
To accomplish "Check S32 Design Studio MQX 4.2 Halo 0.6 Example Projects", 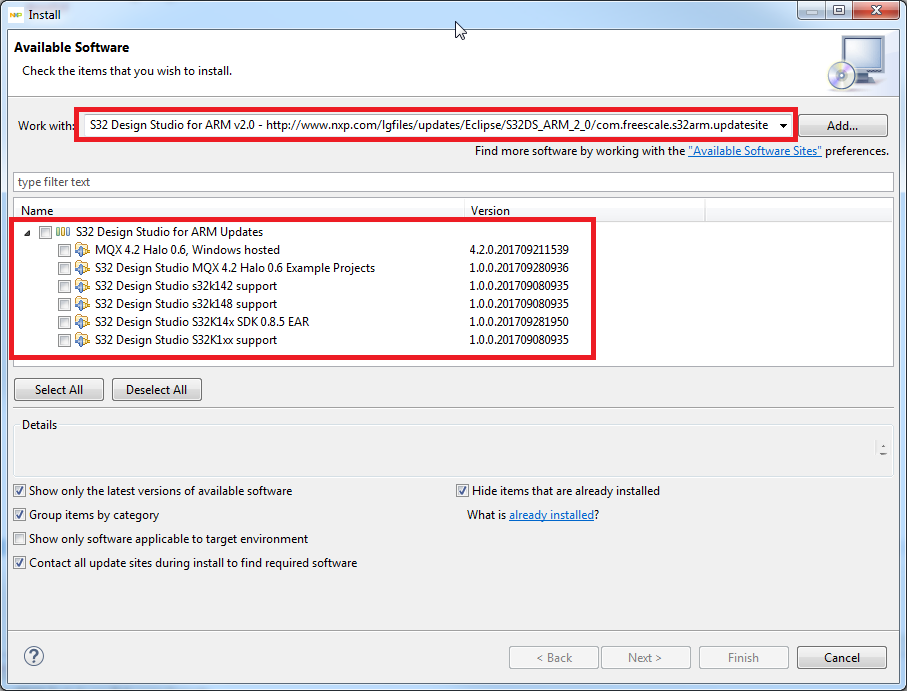I will click(x=64, y=268).
